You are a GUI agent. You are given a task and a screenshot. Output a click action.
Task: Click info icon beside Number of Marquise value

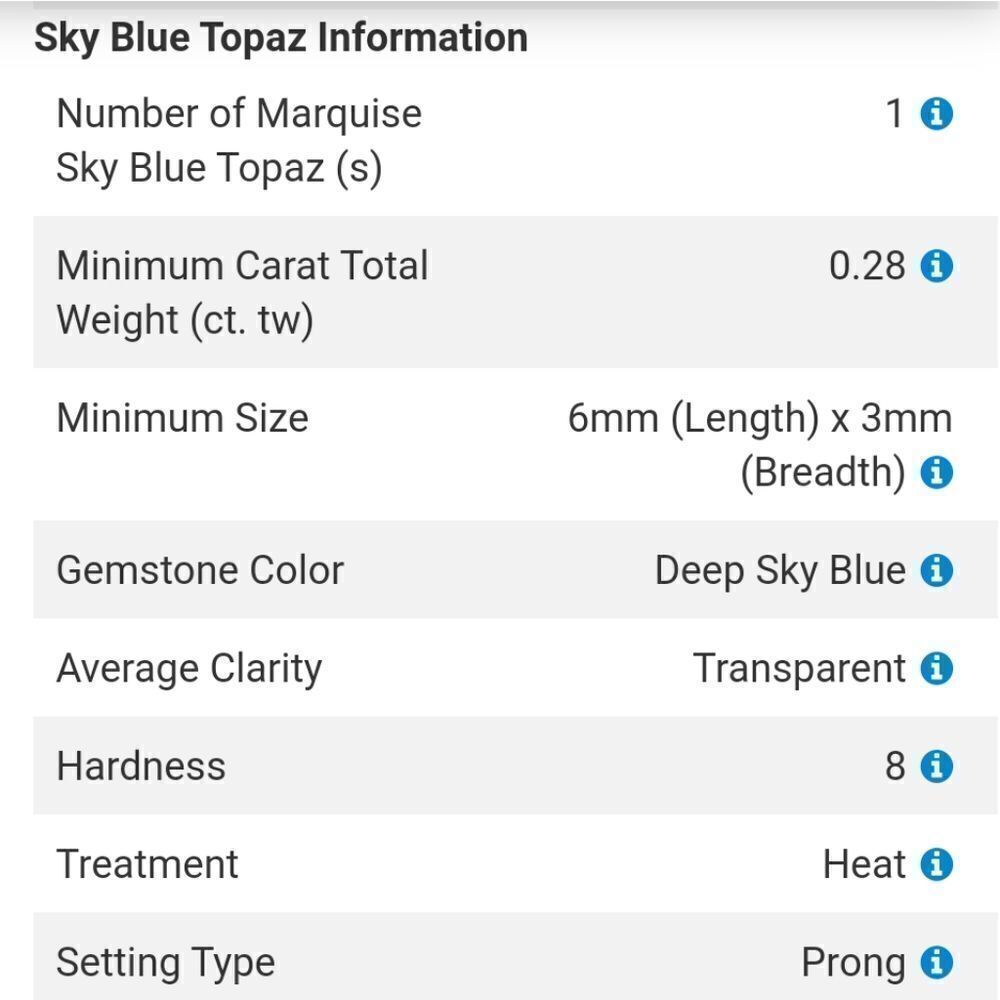click(936, 114)
